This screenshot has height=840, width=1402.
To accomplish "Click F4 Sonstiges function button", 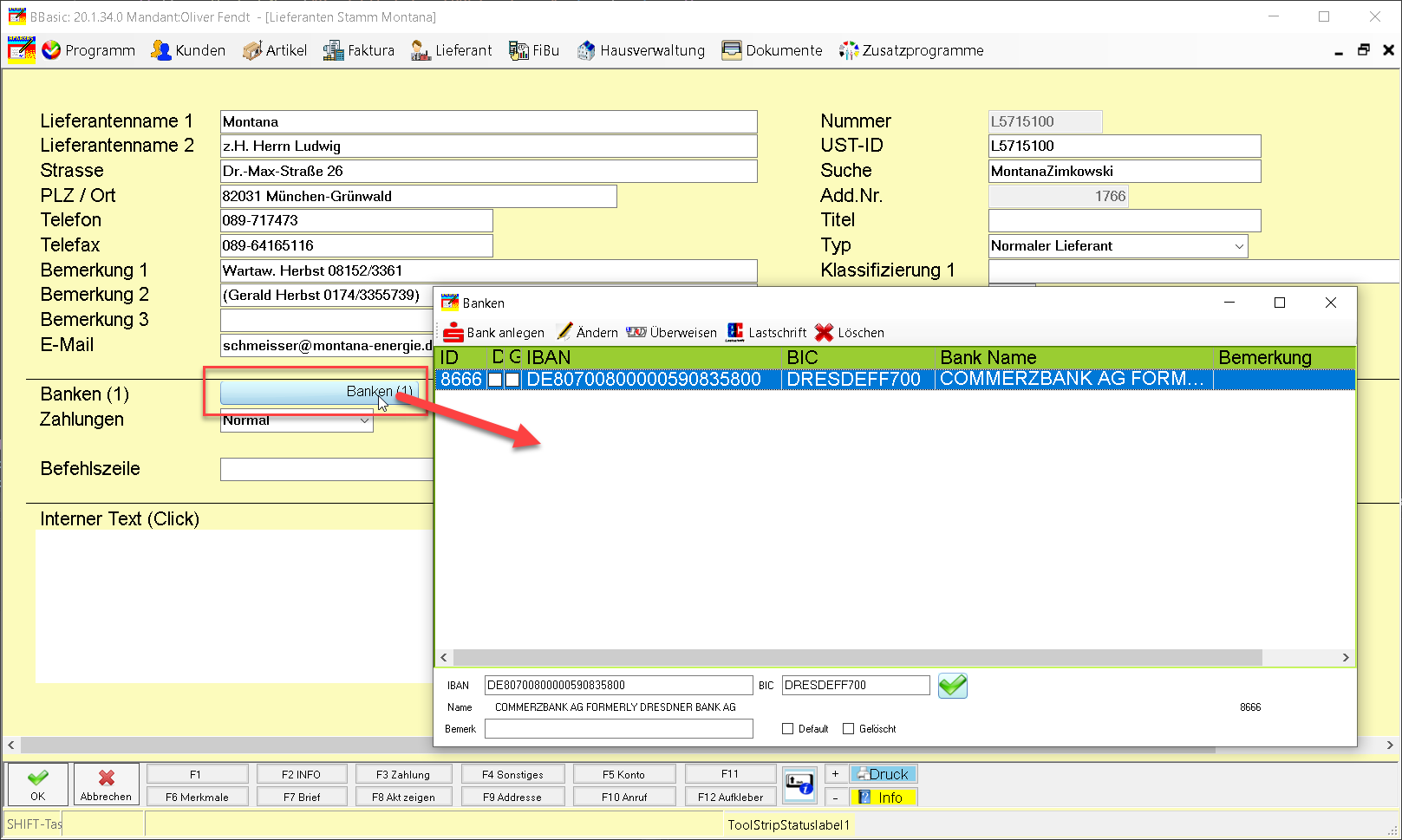I will (512, 774).
